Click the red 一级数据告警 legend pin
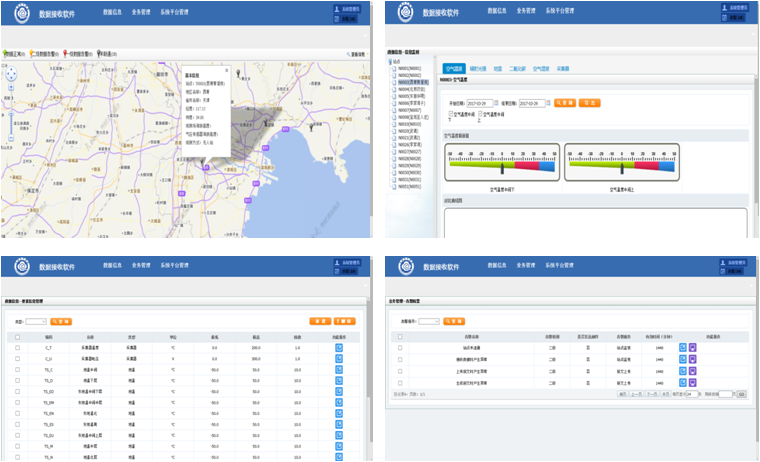The width and height of the screenshot is (760, 462). 65,54
